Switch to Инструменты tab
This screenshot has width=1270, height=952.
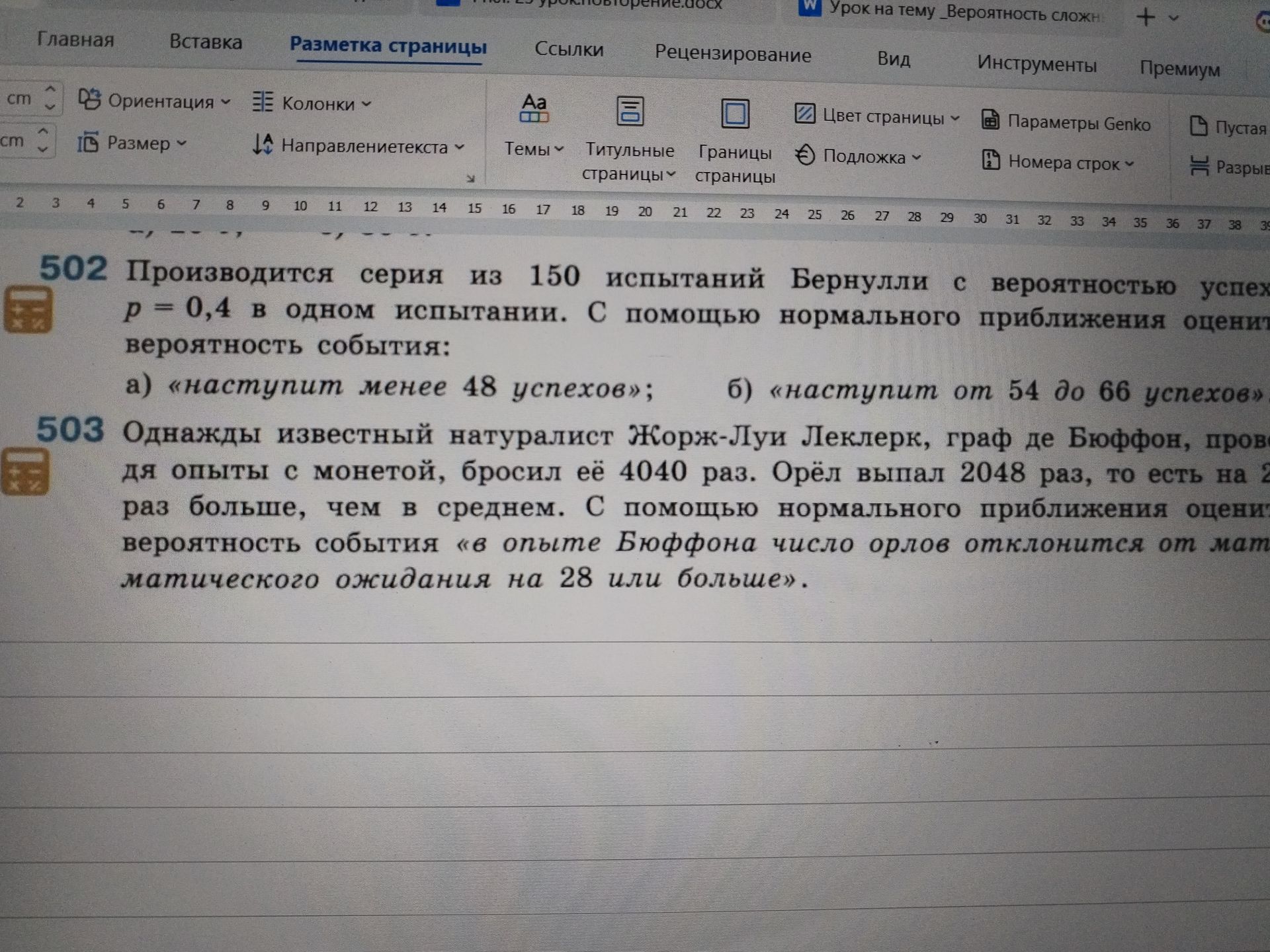pyautogui.click(x=1037, y=64)
